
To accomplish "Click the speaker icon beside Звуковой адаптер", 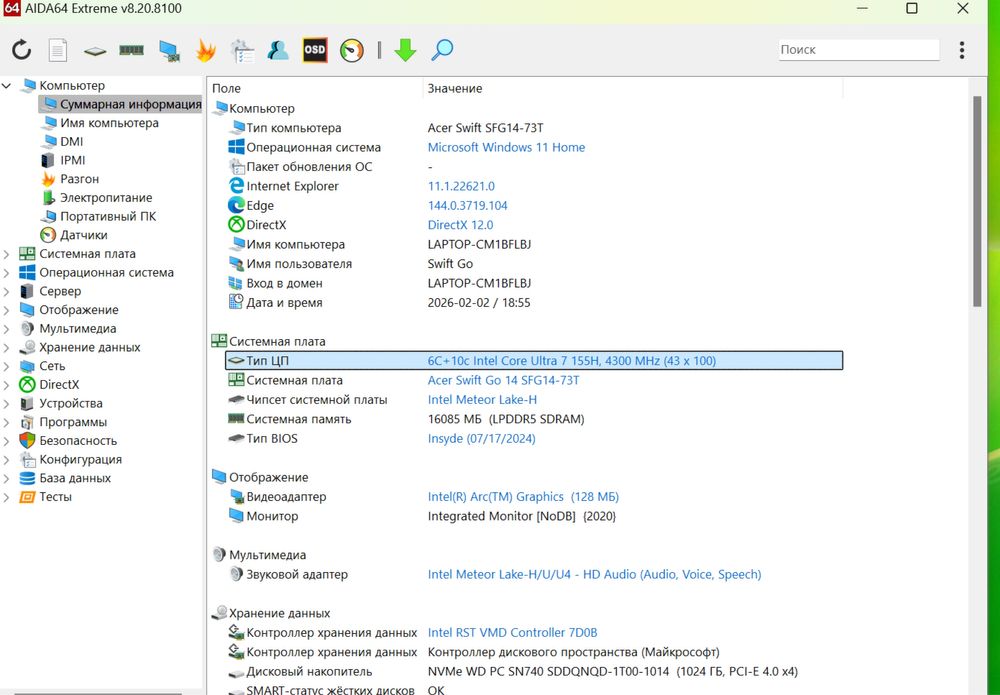I will 236,574.
